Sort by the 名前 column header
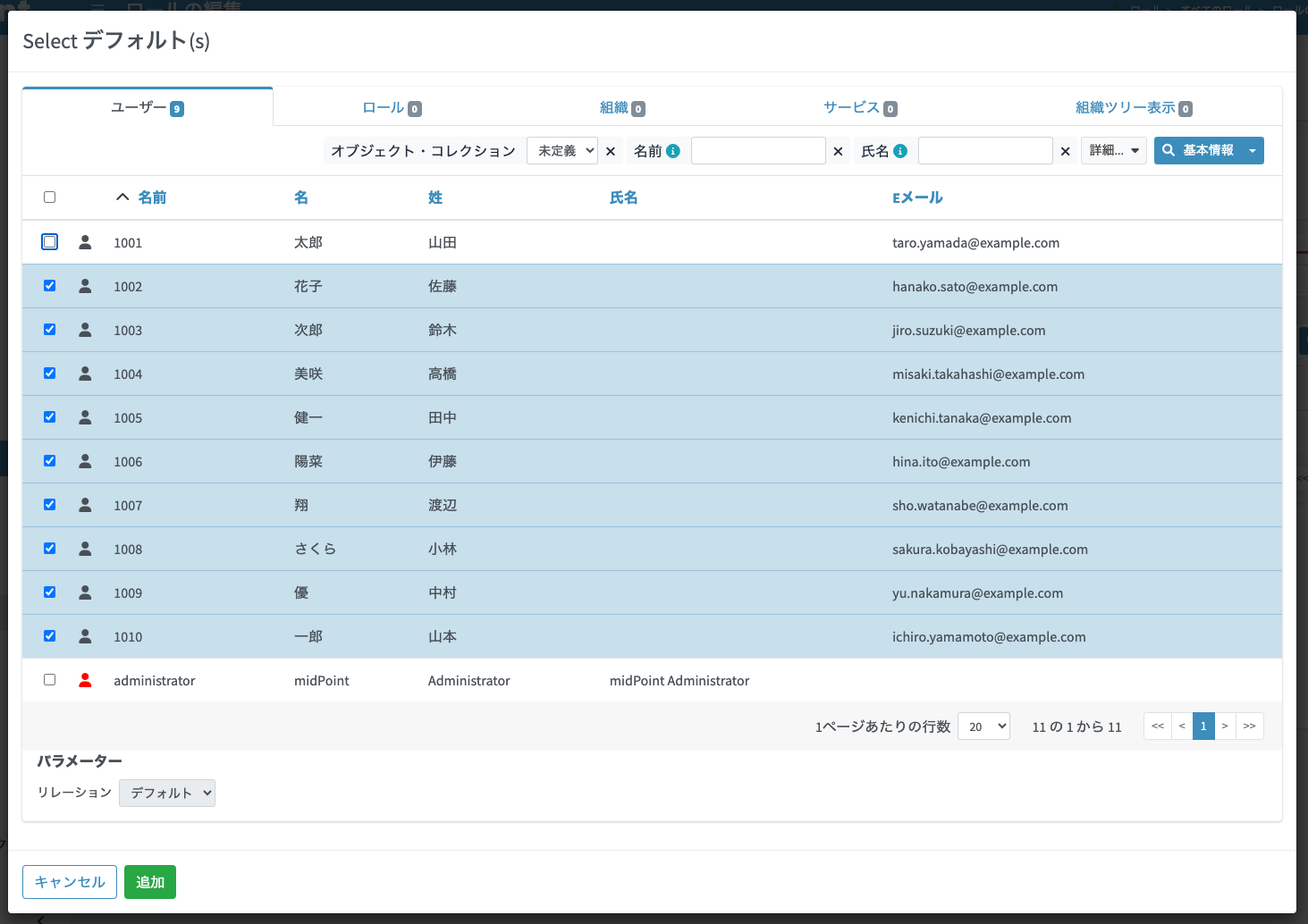 pos(152,197)
